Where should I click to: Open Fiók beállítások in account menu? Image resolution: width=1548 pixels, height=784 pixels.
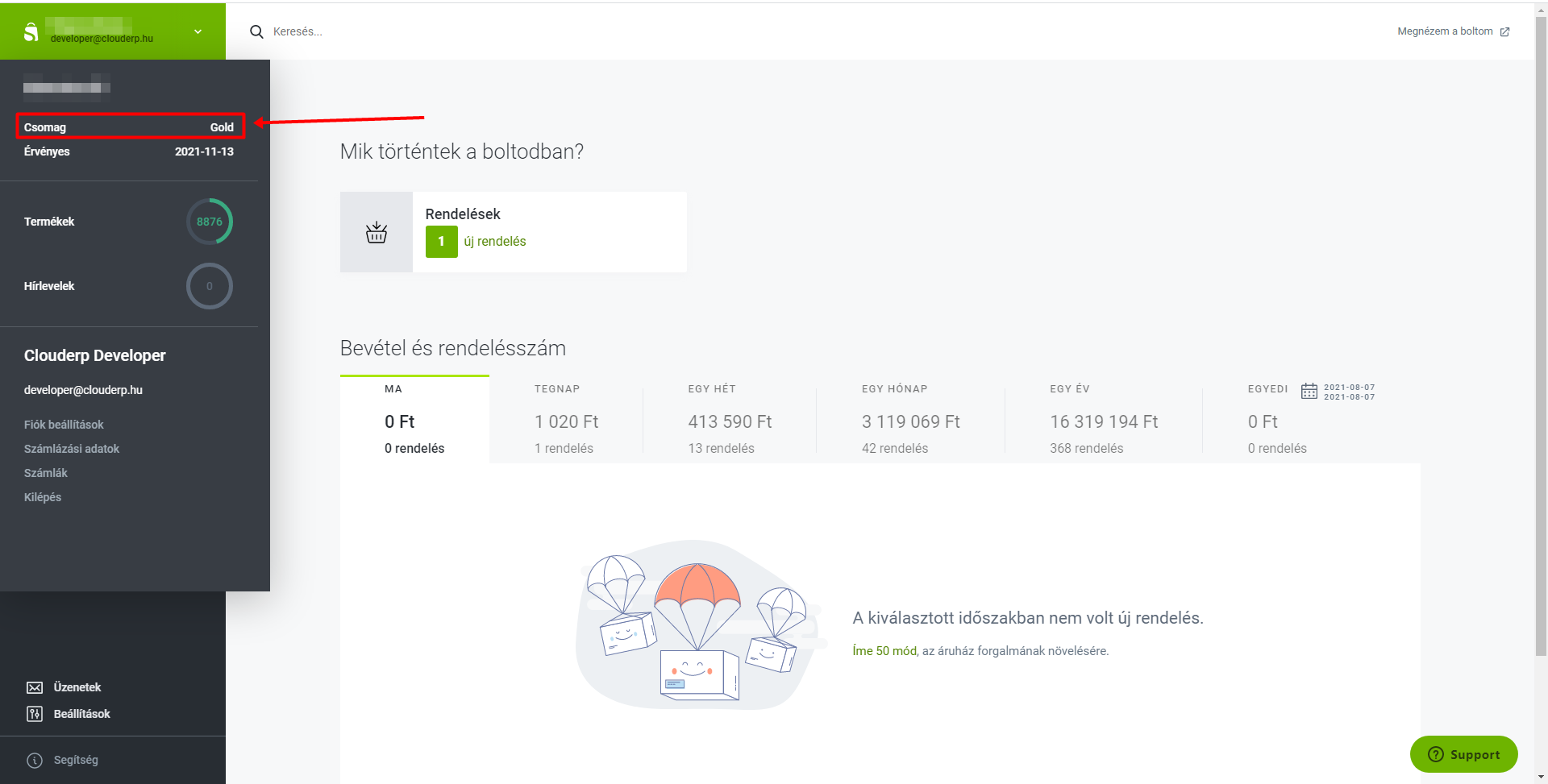pos(64,425)
